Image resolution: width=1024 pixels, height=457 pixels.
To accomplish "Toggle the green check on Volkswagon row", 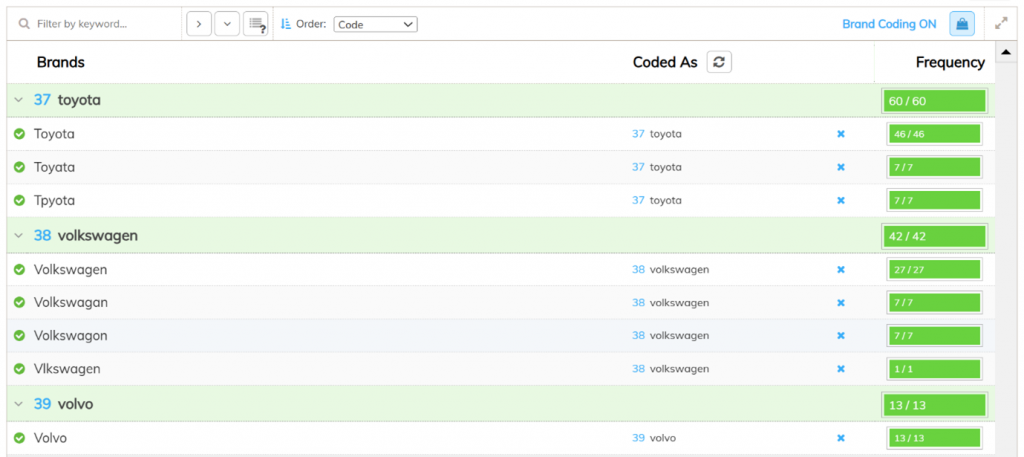I will [20, 336].
